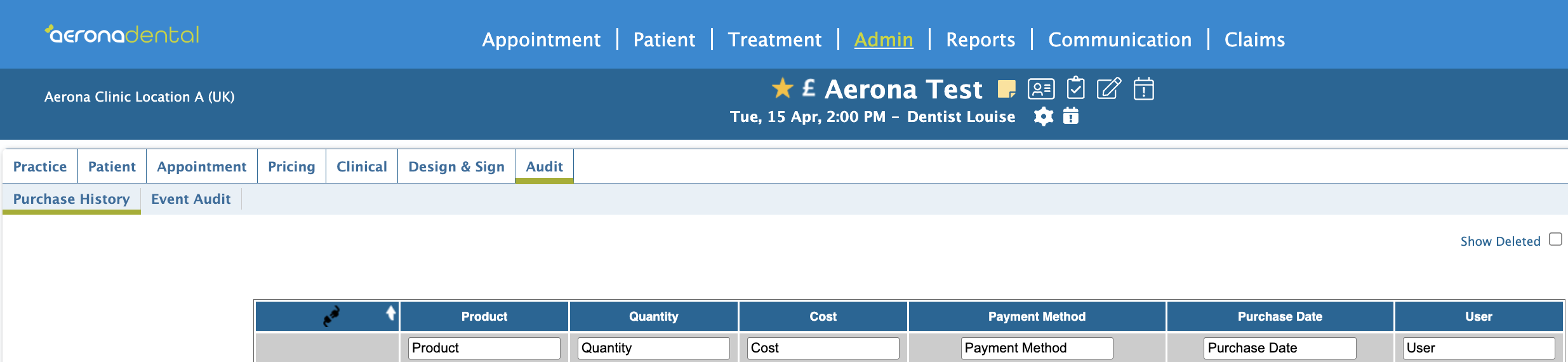Screen dimensions: 1568x362
Task: Click the solid calendar alert icon
Action: click(1070, 116)
